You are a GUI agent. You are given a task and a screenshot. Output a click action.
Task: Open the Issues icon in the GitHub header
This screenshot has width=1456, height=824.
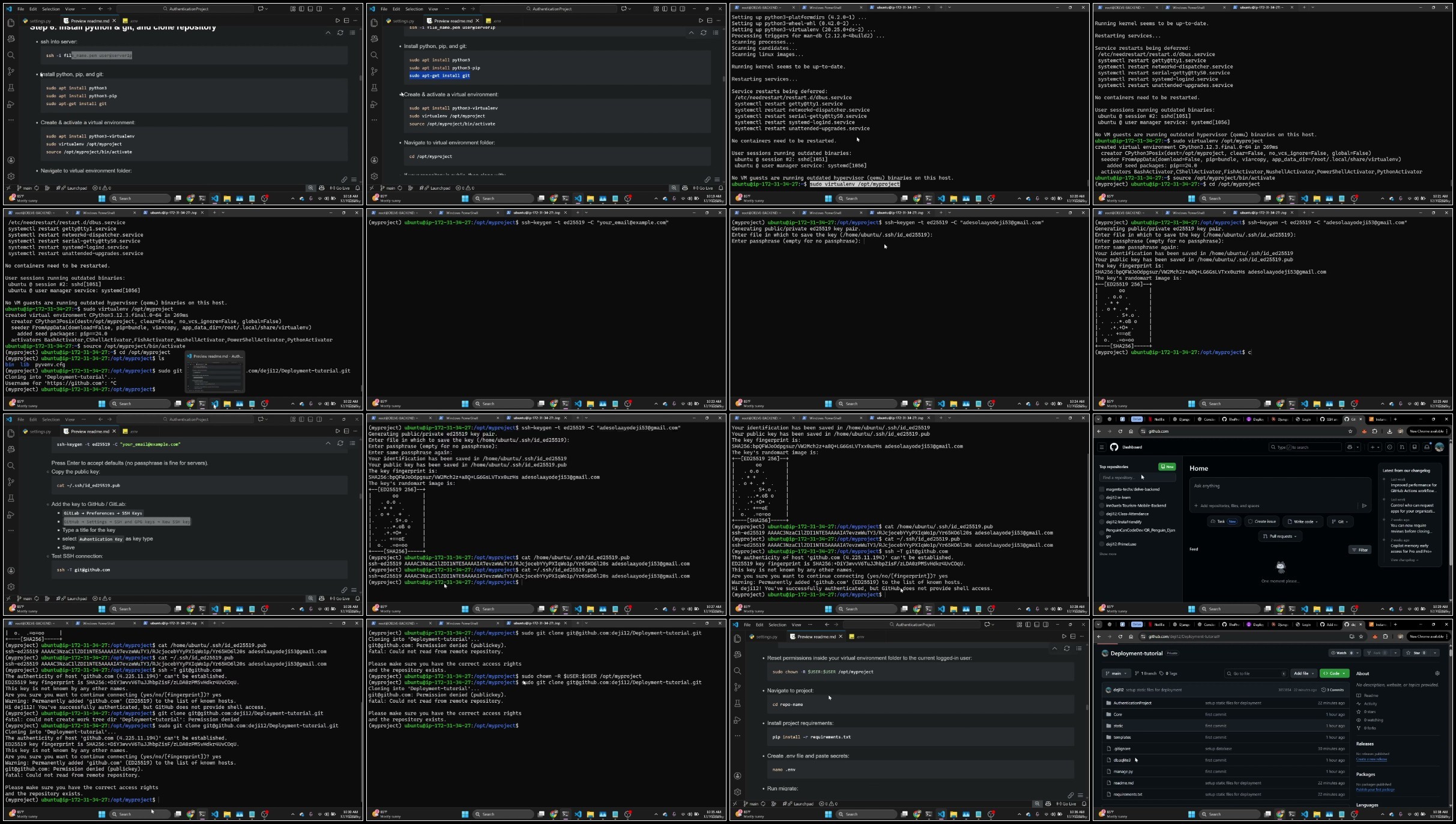(x=1389, y=447)
